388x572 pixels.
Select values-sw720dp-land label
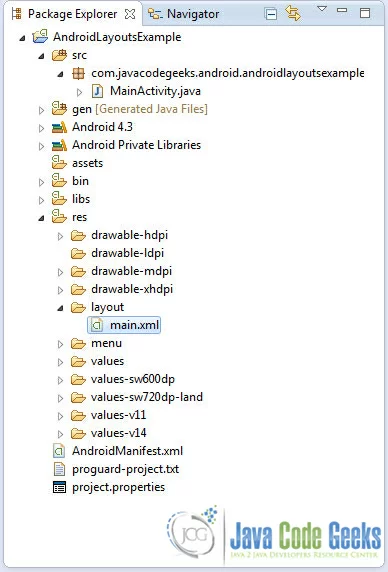(x=147, y=397)
